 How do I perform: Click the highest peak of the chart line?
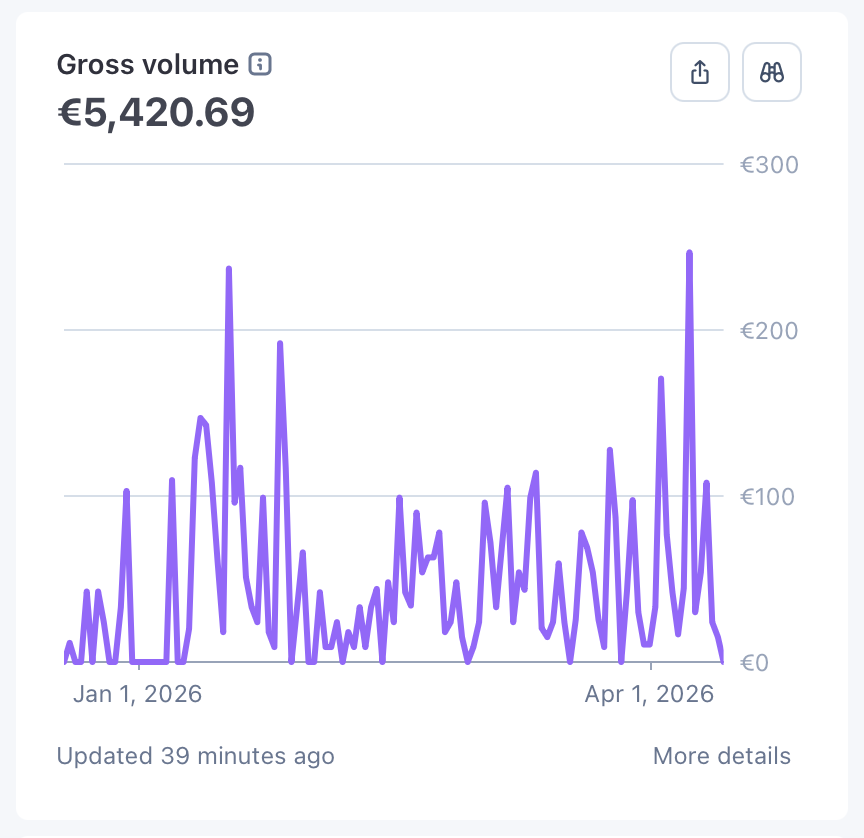point(689,253)
